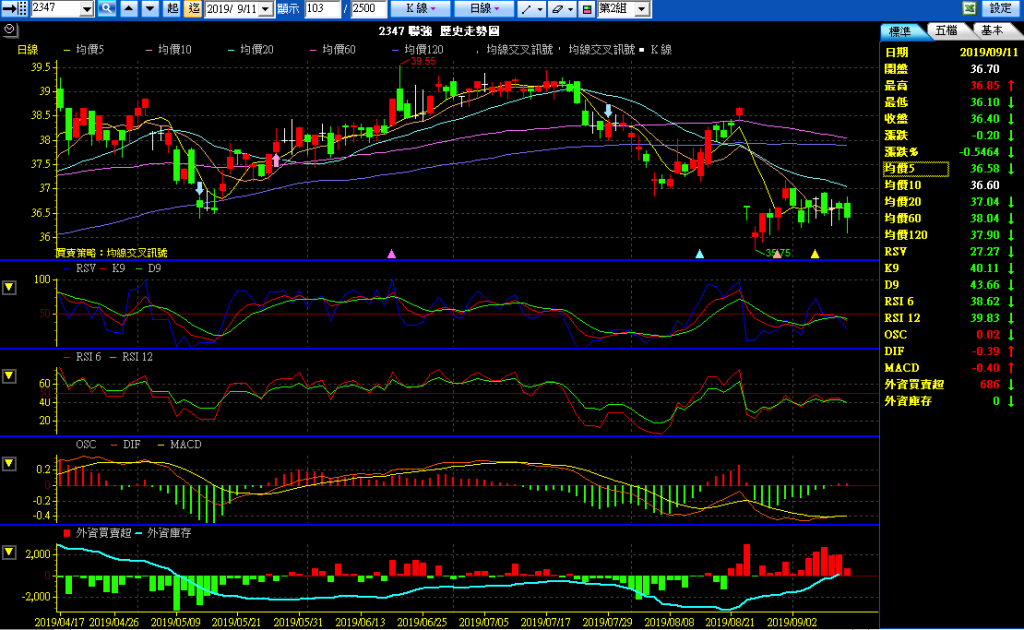
Task: Switch to the 基本 tab
Action: (991, 31)
